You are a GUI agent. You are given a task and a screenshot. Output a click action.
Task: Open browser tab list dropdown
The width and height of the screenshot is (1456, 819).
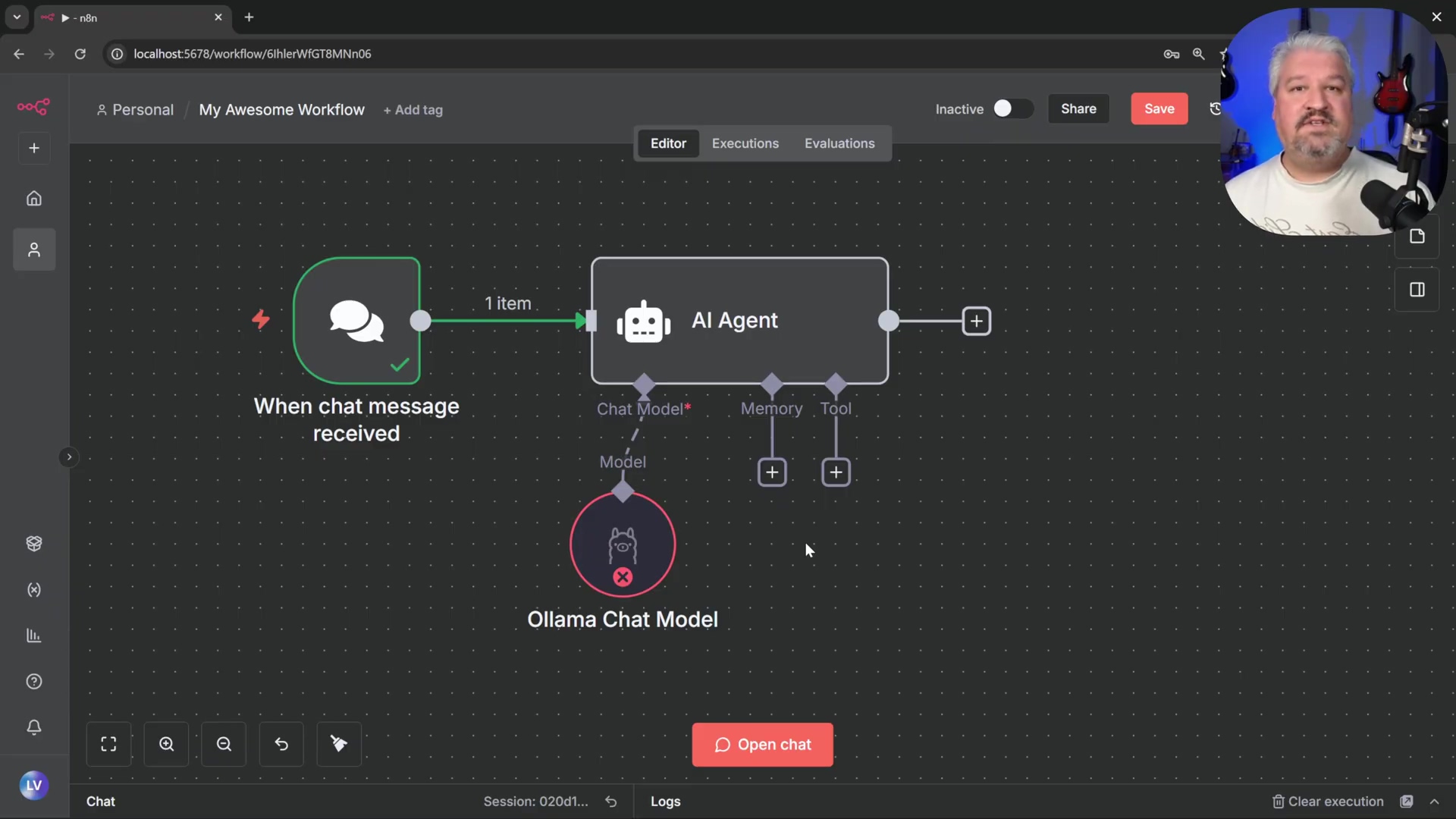pyautogui.click(x=17, y=17)
